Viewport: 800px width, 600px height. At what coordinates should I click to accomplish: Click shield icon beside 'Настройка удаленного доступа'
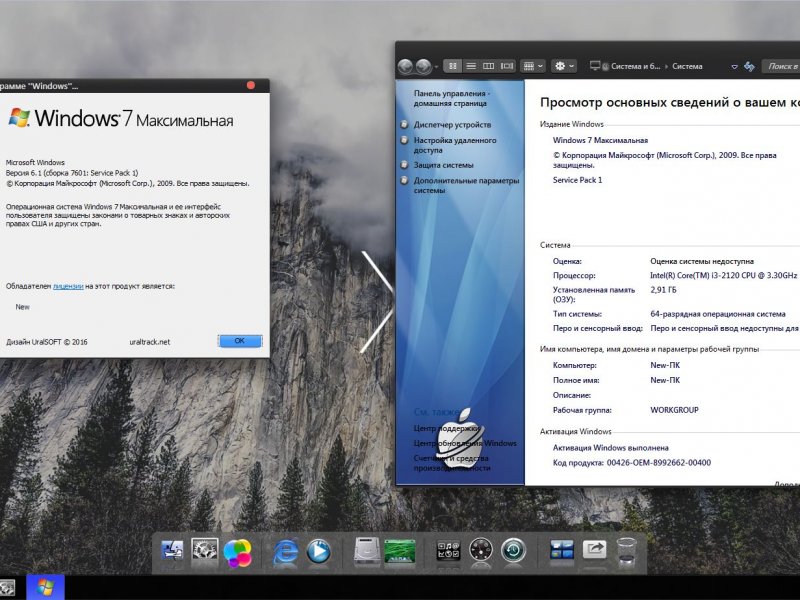coord(405,140)
